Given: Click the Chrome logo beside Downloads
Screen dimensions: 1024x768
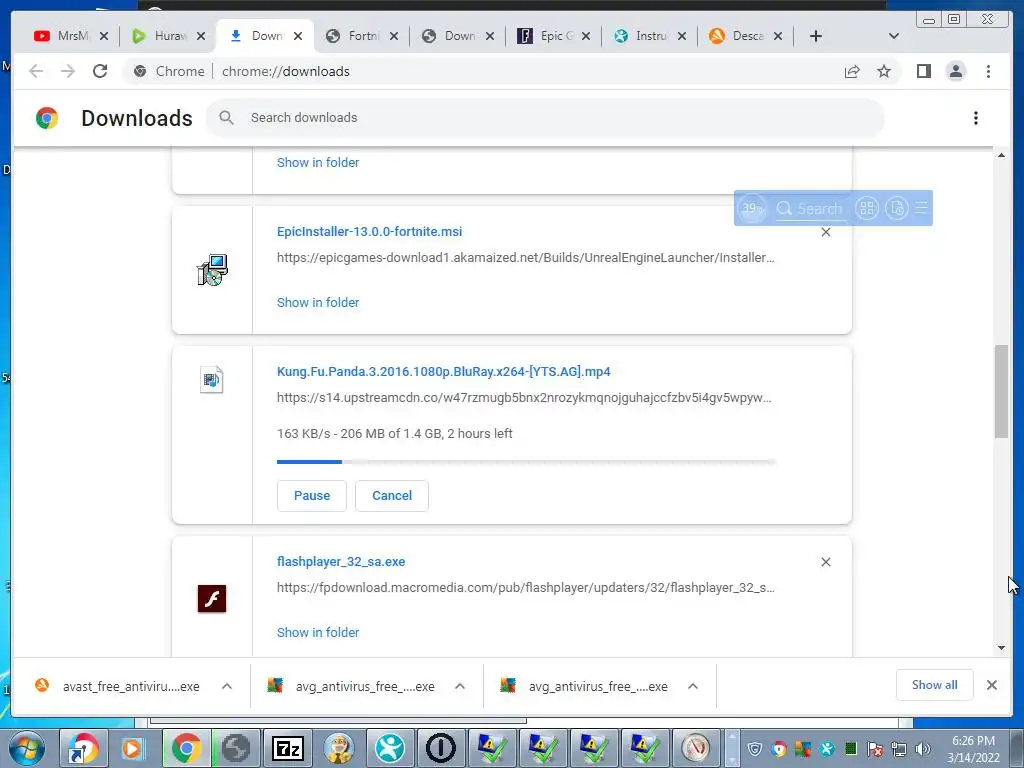Looking at the screenshot, I should [47, 118].
